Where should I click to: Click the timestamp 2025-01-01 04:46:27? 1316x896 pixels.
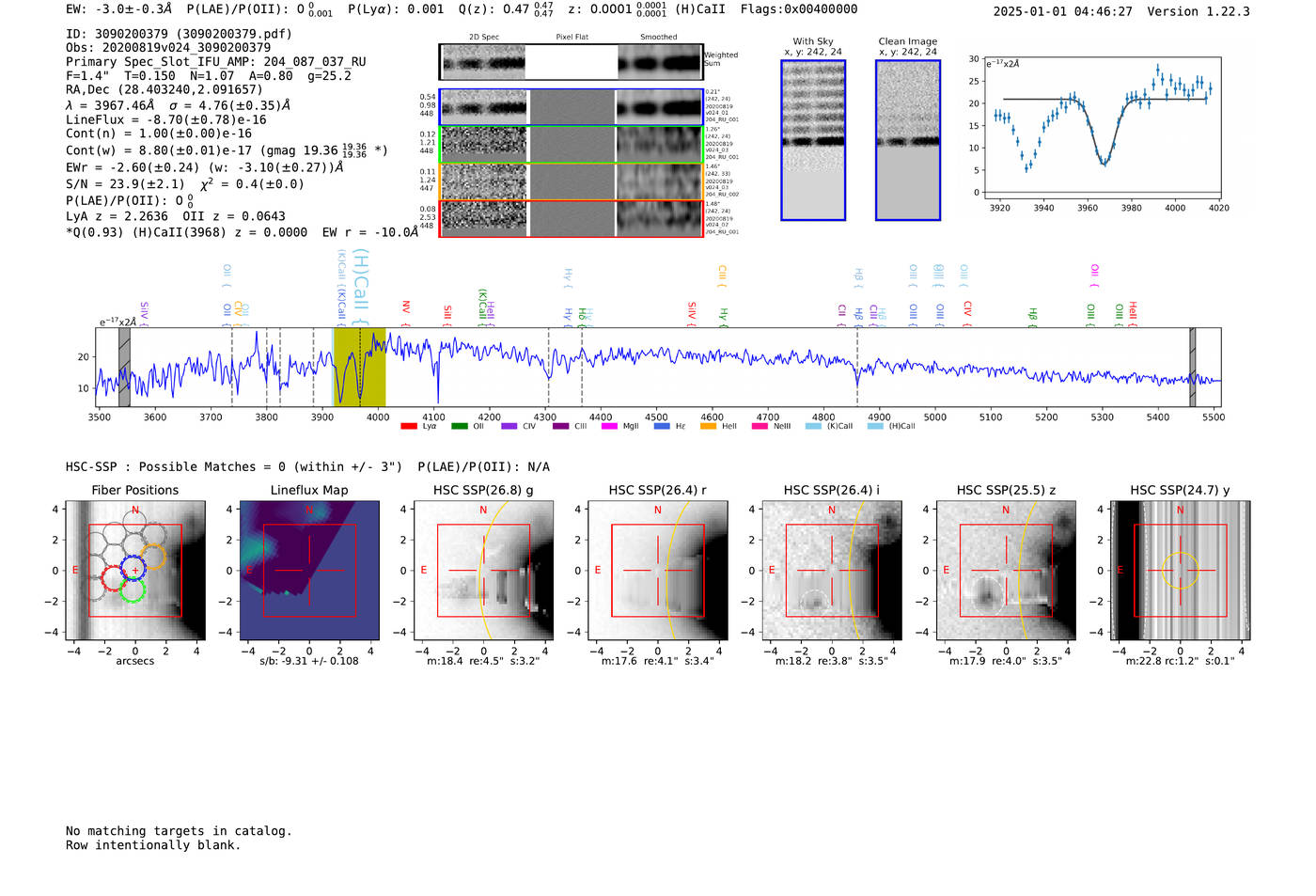1063,11
